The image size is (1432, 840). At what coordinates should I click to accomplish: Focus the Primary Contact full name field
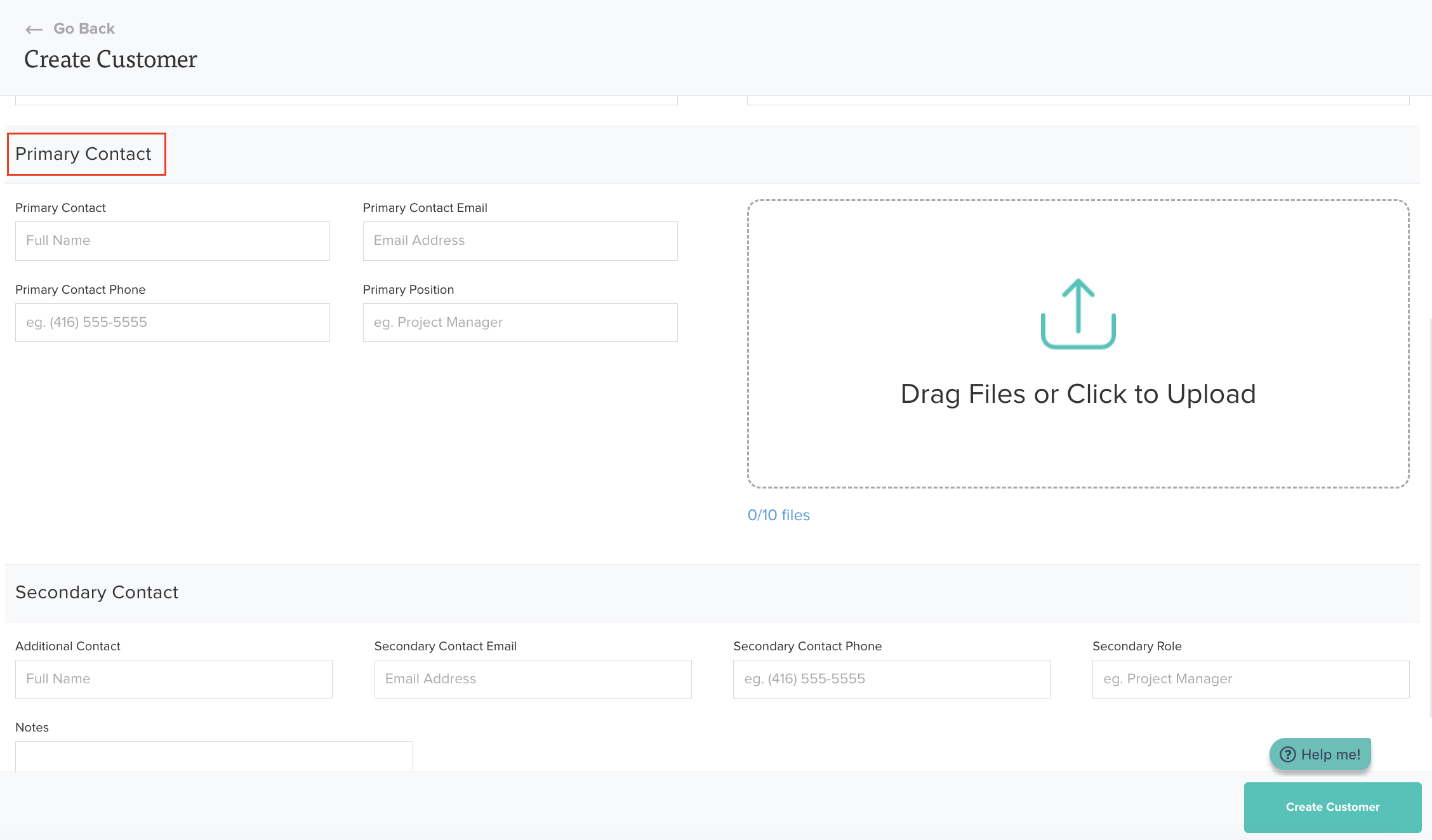click(x=172, y=241)
